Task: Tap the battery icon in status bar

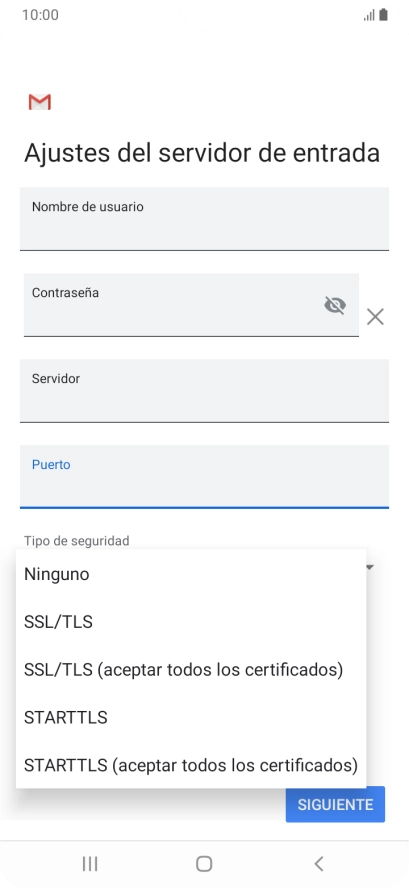Action: point(384,15)
